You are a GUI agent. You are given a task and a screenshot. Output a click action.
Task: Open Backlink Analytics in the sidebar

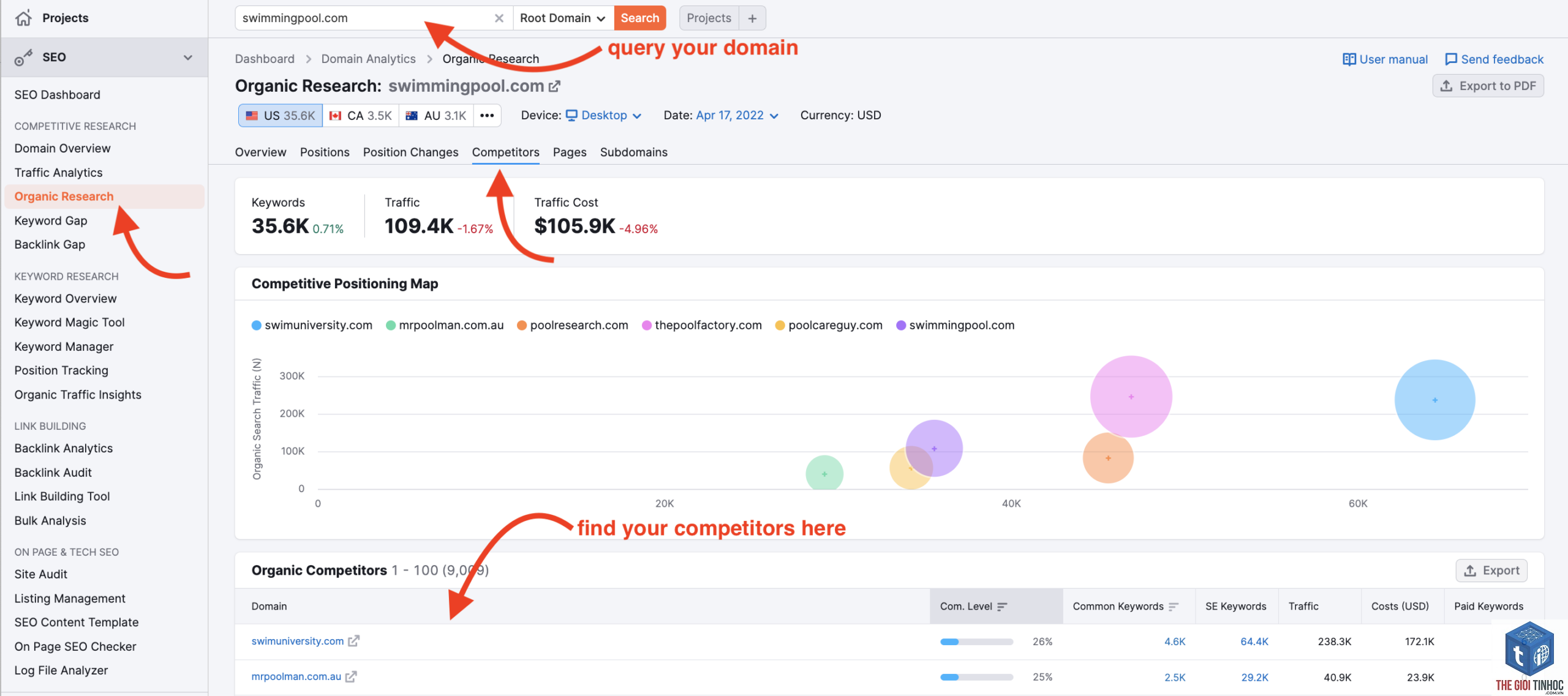pos(64,449)
